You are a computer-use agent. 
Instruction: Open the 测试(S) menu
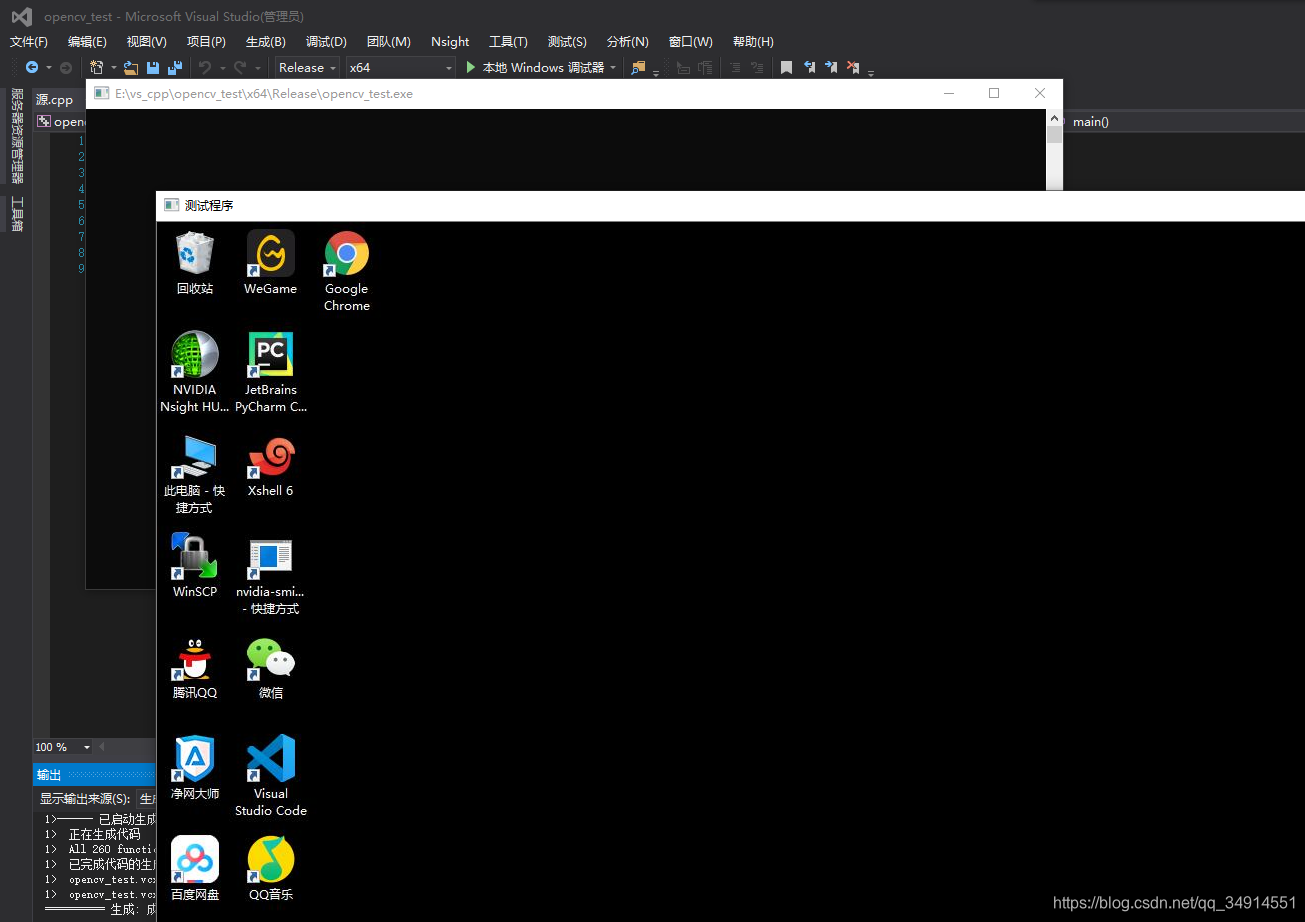click(x=567, y=42)
